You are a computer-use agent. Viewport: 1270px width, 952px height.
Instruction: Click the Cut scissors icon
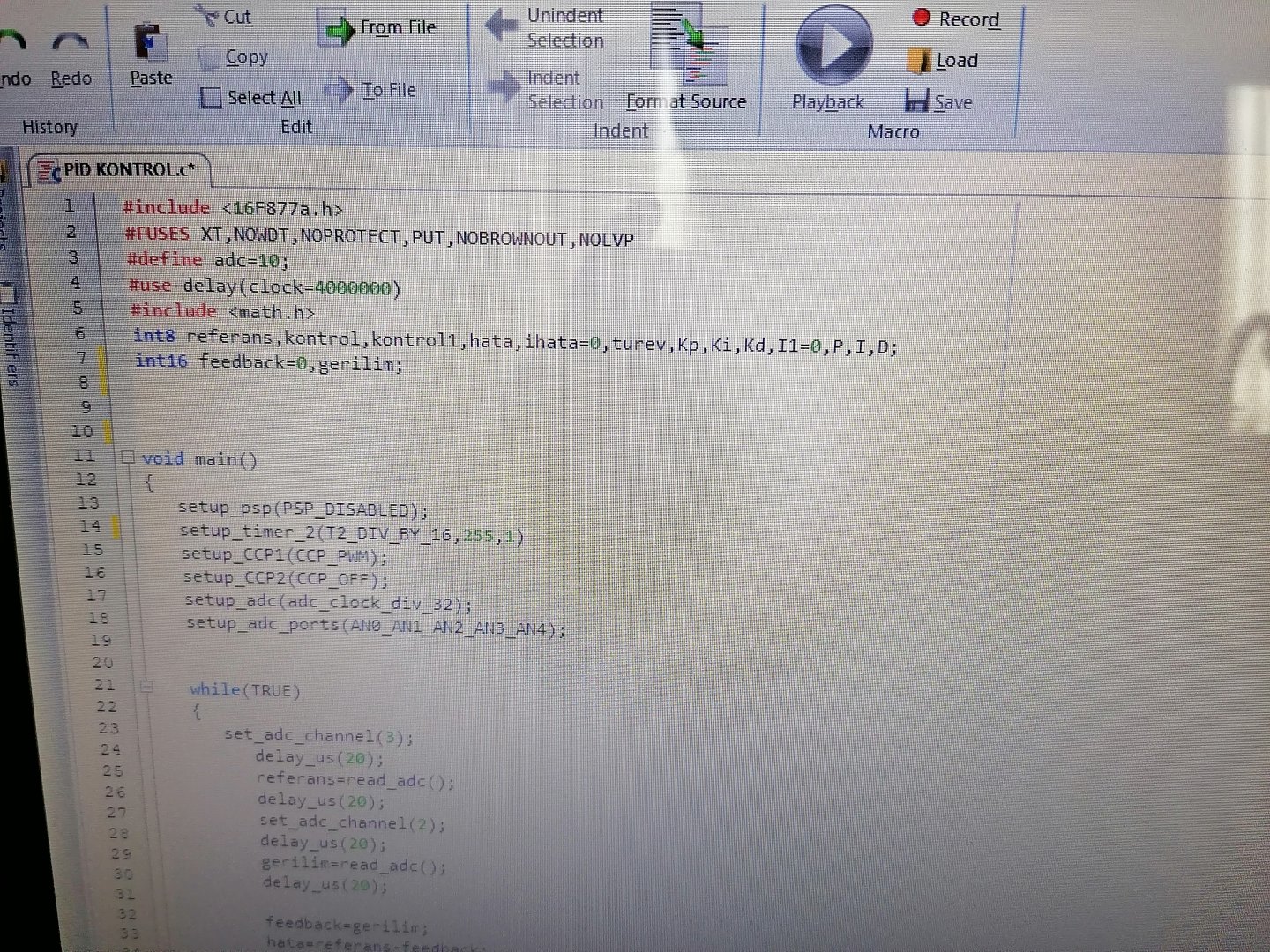tap(206, 16)
